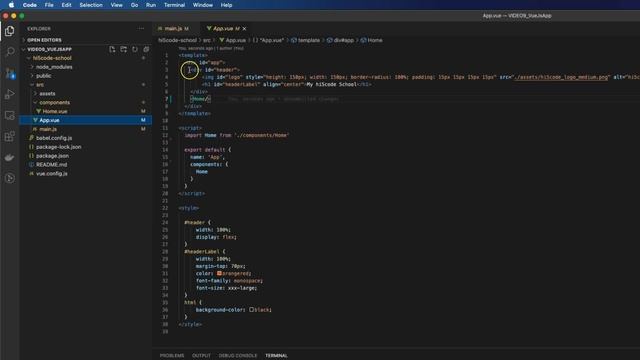The width and height of the screenshot is (640, 360).
Task: Switch to the TERMINAL panel tab
Action: [276, 356]
